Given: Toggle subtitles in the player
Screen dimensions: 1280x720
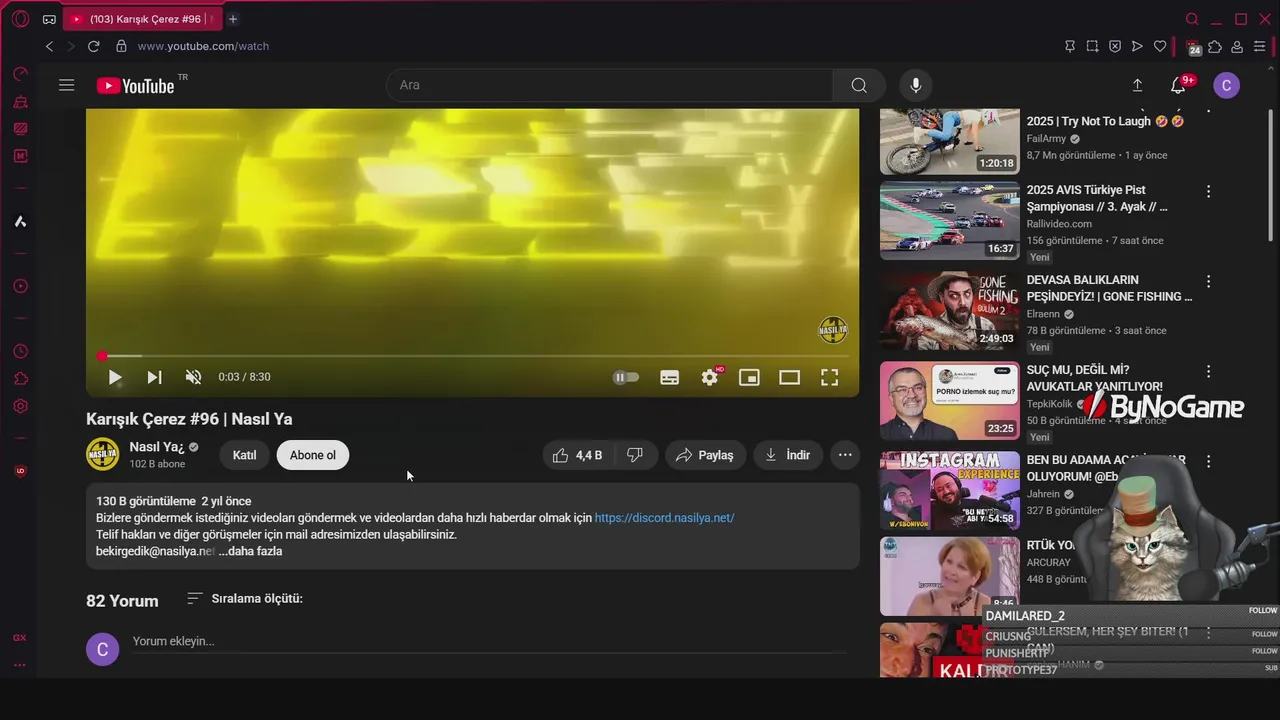Looking at the screenshot, I should tap(670, 377).
